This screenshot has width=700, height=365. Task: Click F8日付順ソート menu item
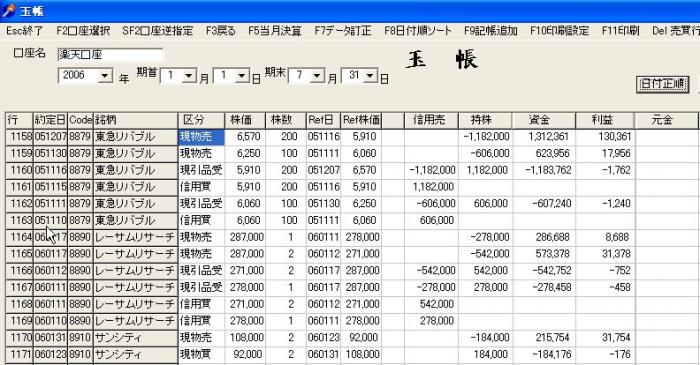[418, 31]
